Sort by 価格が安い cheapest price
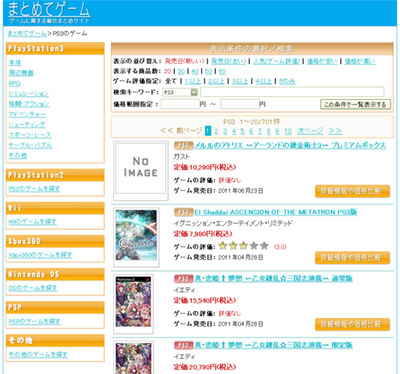 tap(322, 61)
